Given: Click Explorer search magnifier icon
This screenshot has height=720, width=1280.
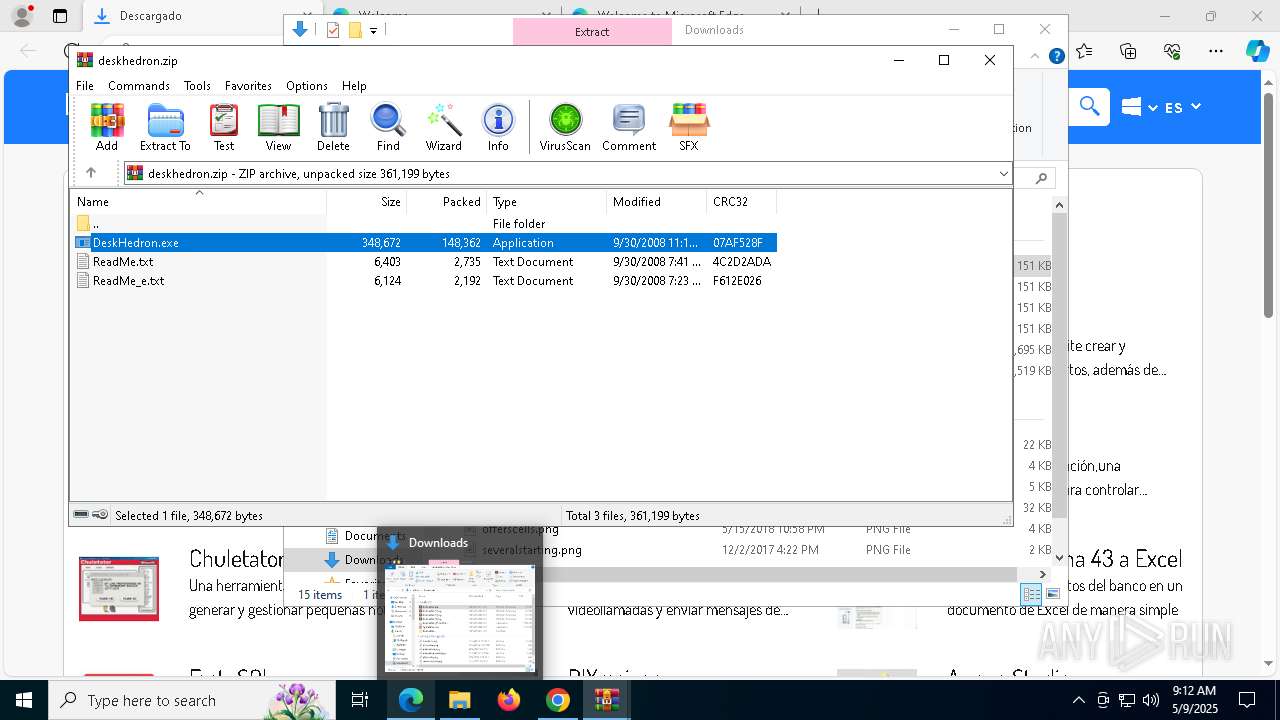Looking at the screenshot, I should pos(1041,178).
